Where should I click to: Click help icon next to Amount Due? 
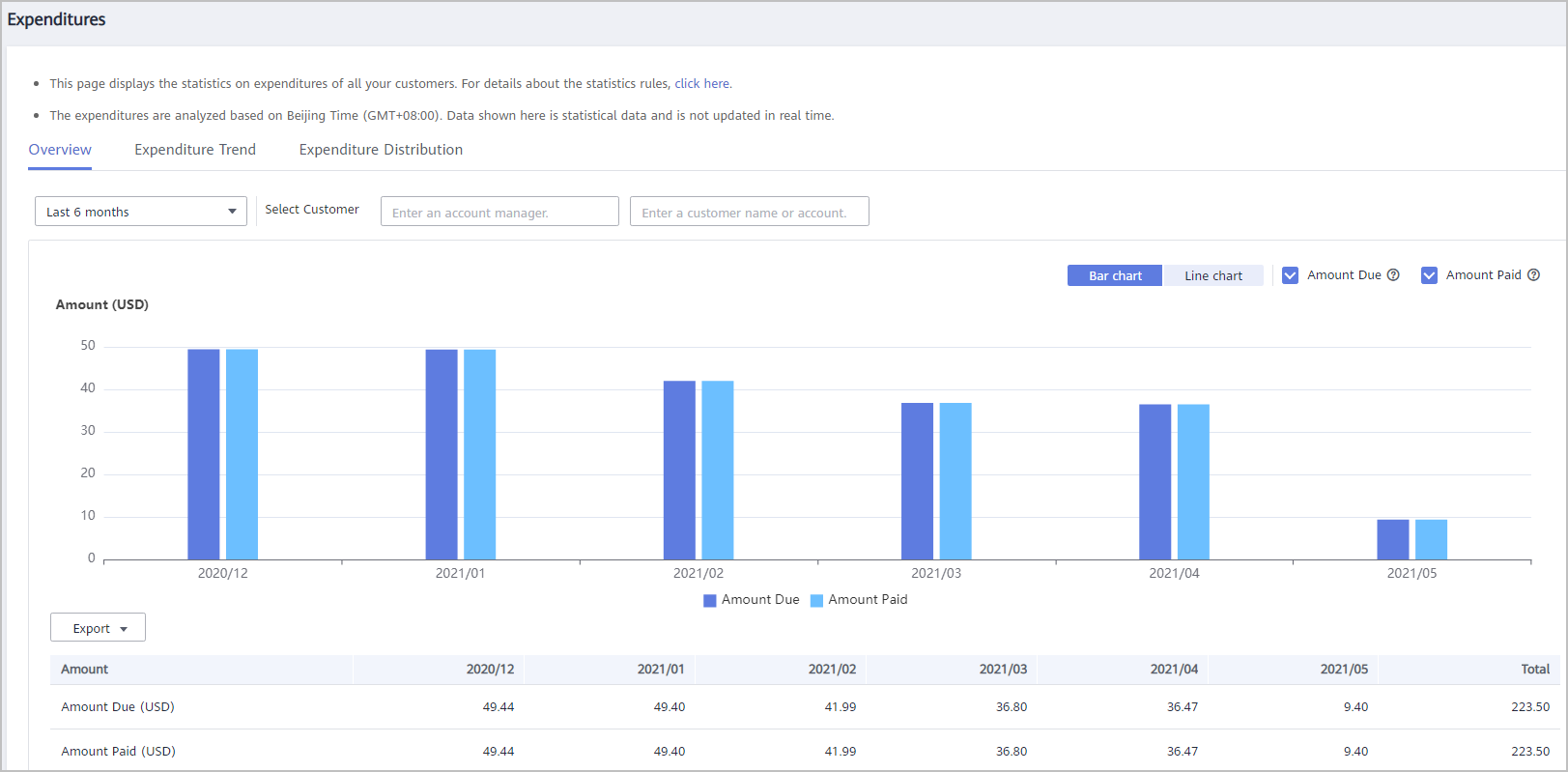(x=1393, y=275)
